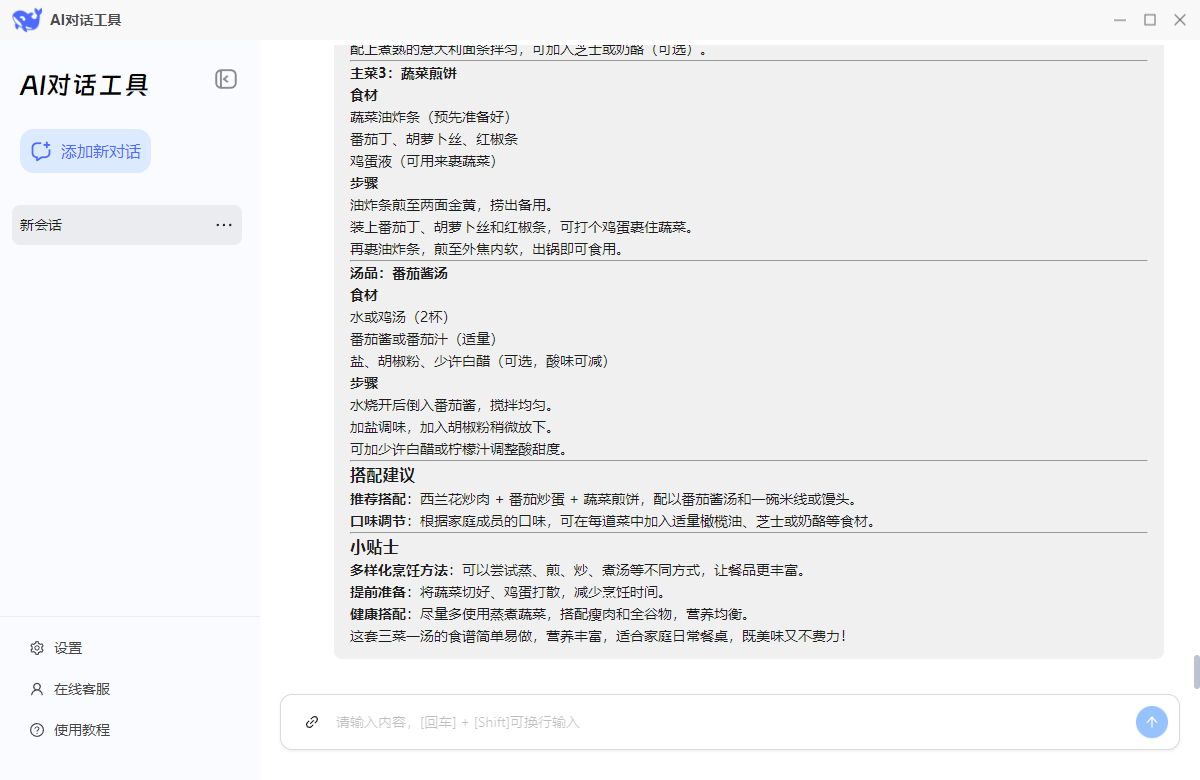Click the AI对话工具 sidebar heading
Image resolution: width=1200 pixels, height=780 pixels.
(85, 85)
